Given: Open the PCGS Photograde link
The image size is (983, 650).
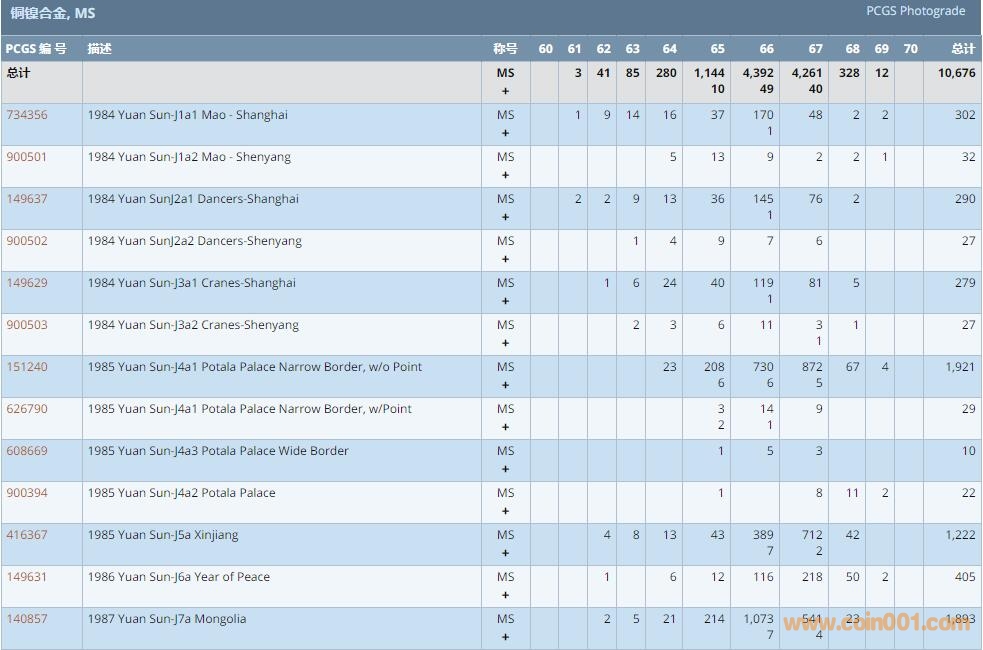Looking at the screenshot, I should (915, 11).
